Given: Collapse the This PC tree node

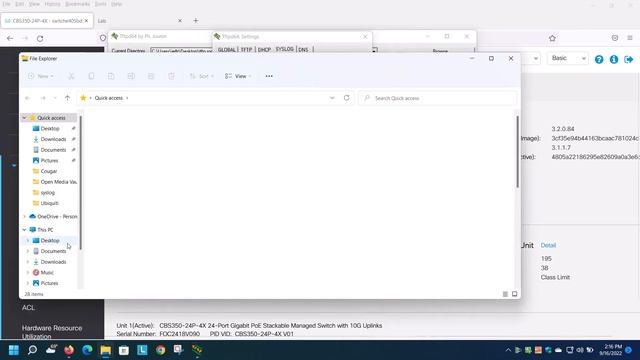Looking at the screenshot, I should point(24,230).
